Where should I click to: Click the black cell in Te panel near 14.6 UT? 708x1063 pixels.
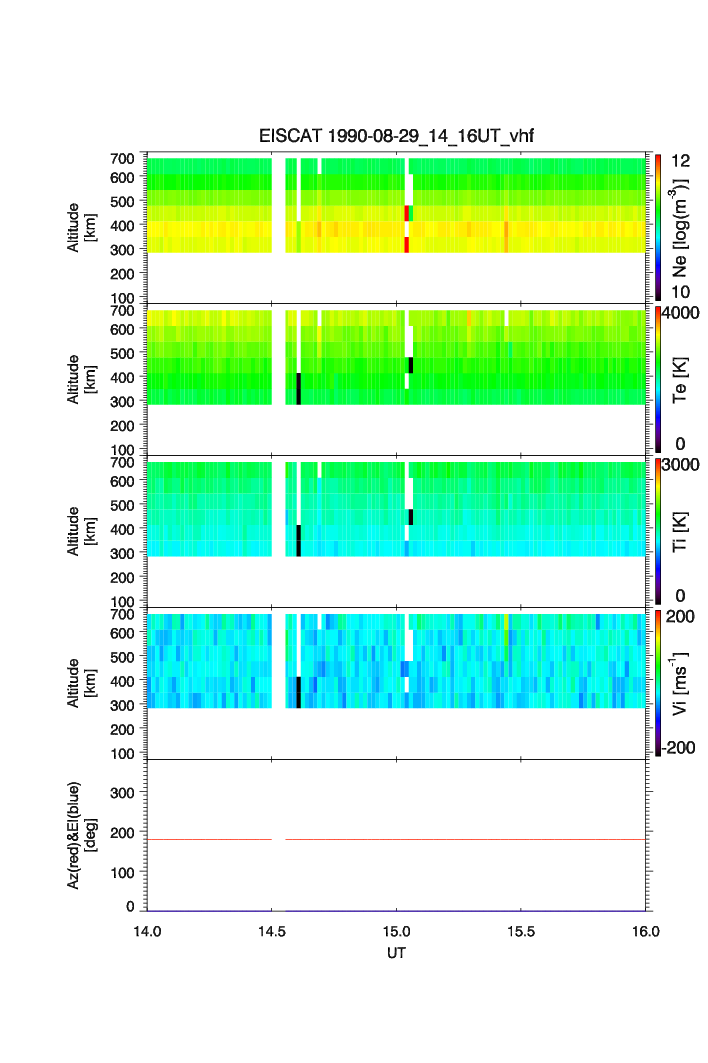tap(298, 388)
